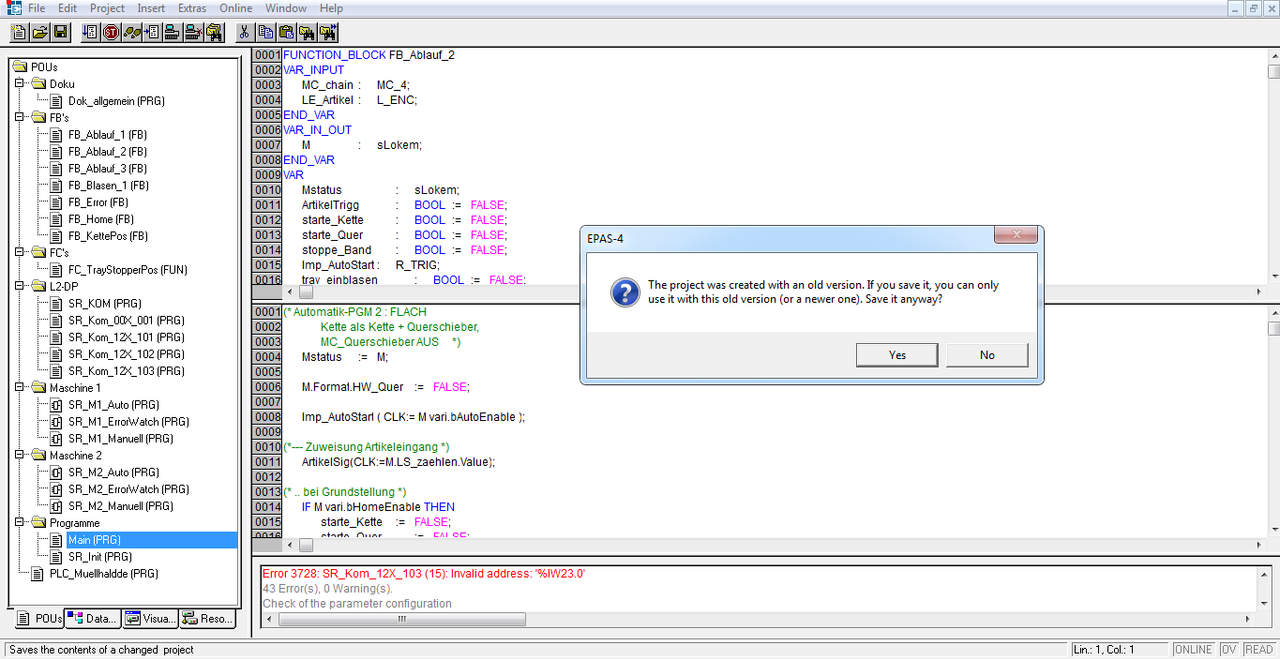Switch to the Data types tab
The image size is (1280, 659).
pyautogui.click(x=93, y=619)
